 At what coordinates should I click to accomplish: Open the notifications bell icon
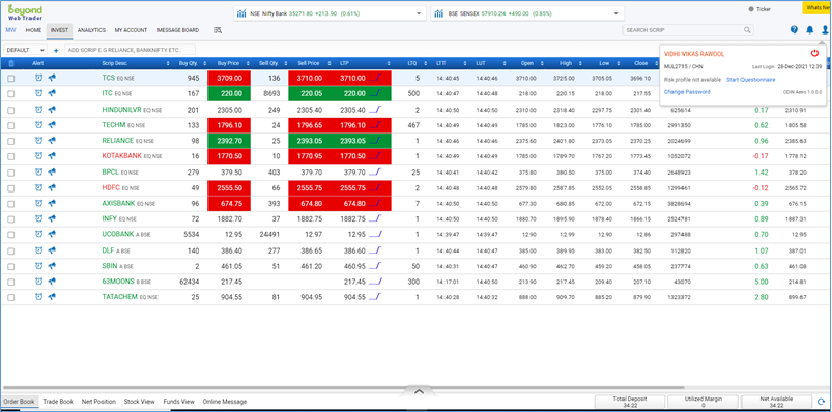pos(809,30)
